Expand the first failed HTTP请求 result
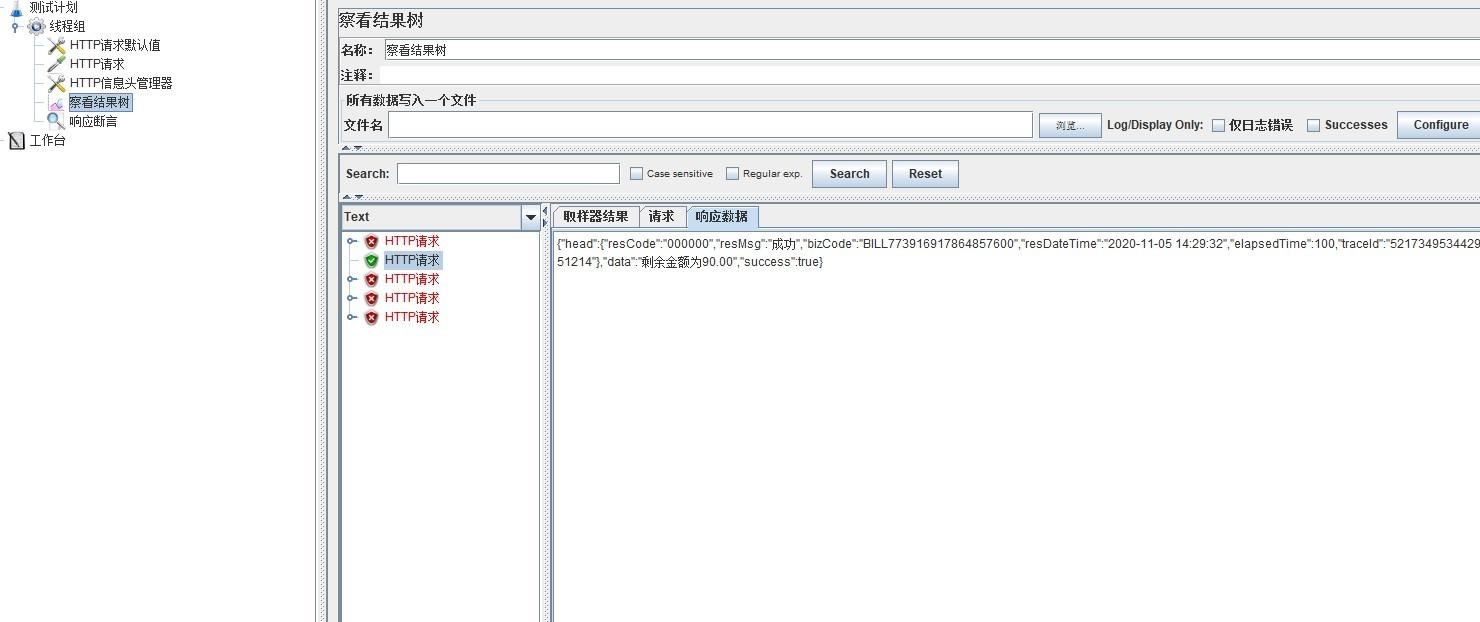1480x622 pixels. (352, 241)
